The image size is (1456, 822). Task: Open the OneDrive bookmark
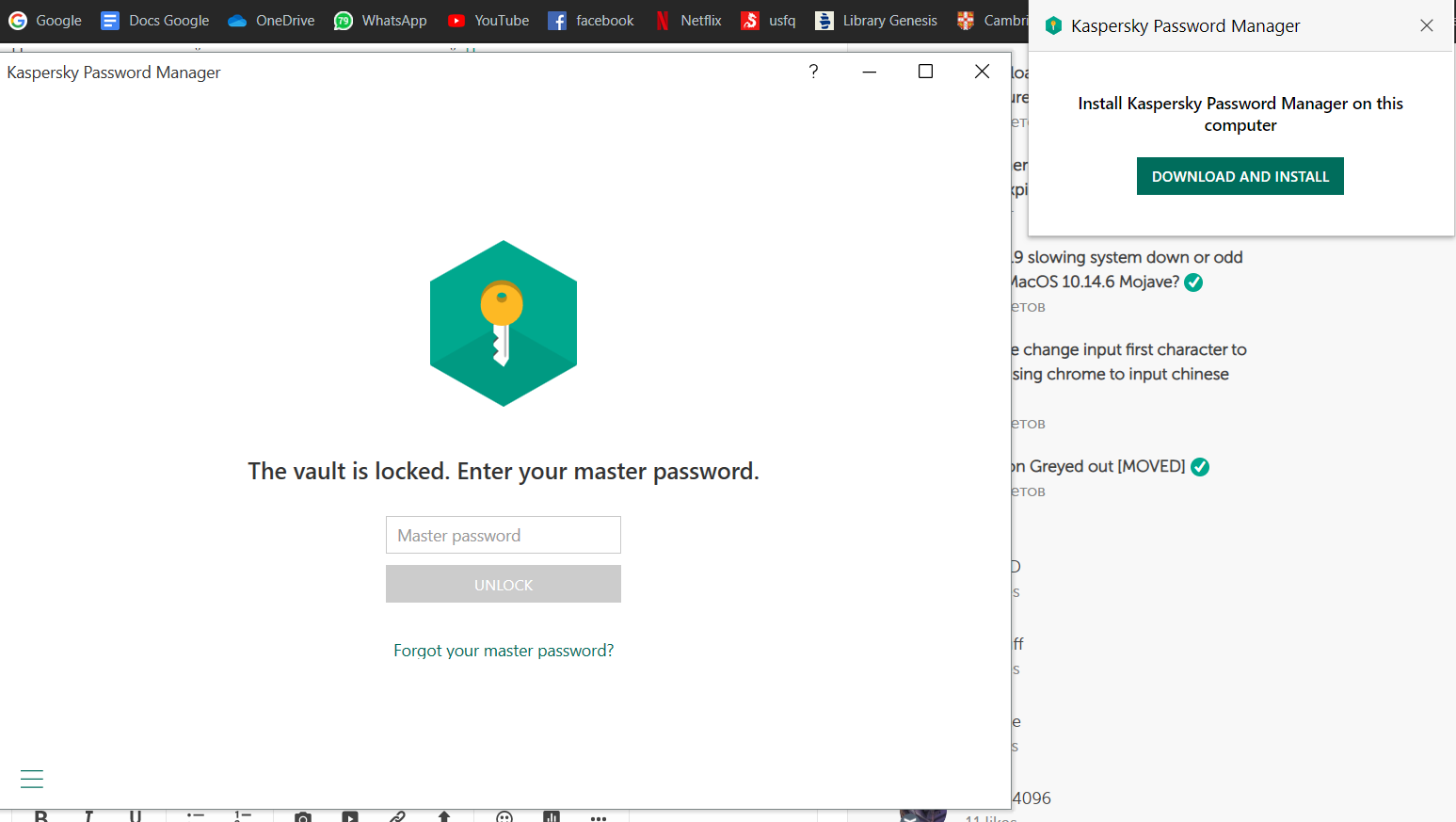click(x=271, y=21)
